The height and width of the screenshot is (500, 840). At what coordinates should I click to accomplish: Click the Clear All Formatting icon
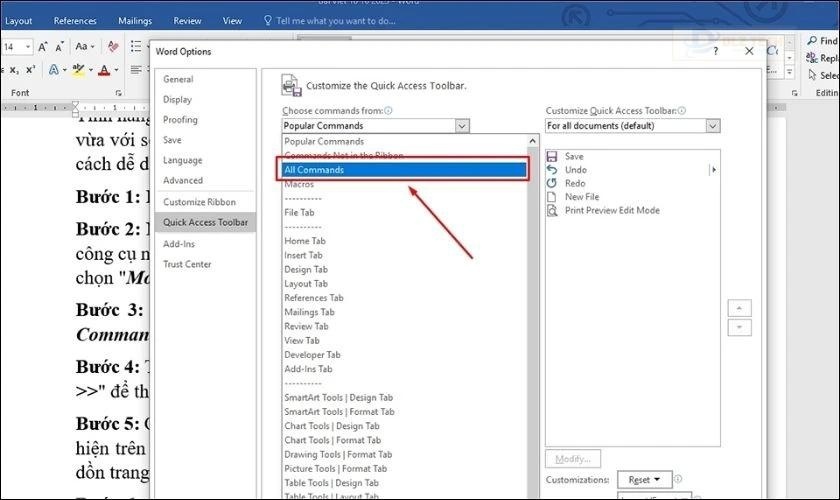[x=112, y=47]
